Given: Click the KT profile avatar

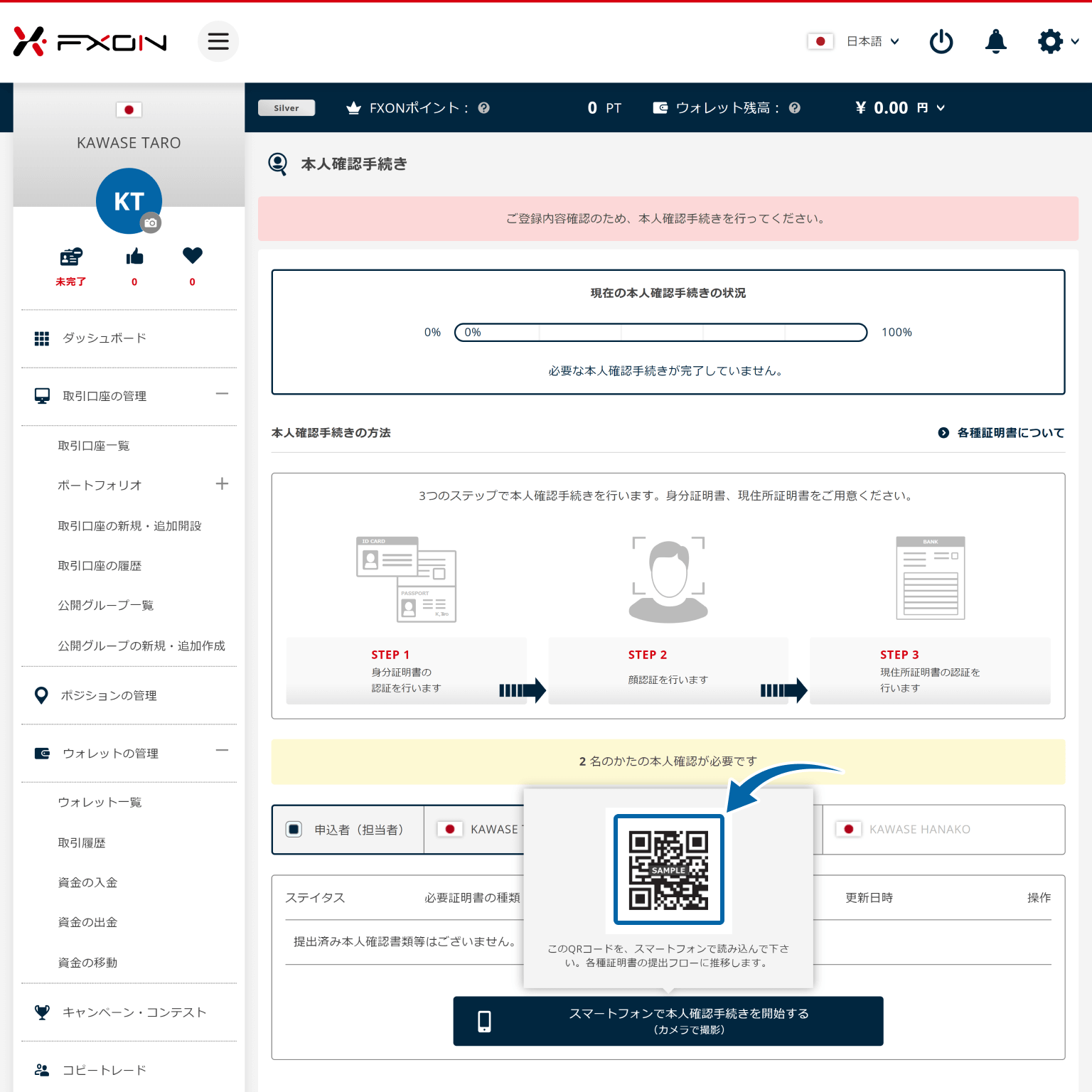Looking at the screenshot, I should pyautogui.click(x=129, y=201).
